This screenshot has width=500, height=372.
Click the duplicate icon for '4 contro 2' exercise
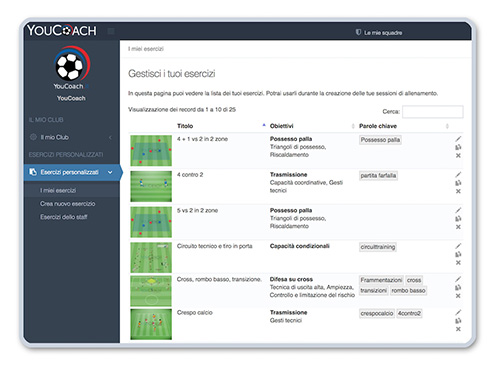[458, 183]
